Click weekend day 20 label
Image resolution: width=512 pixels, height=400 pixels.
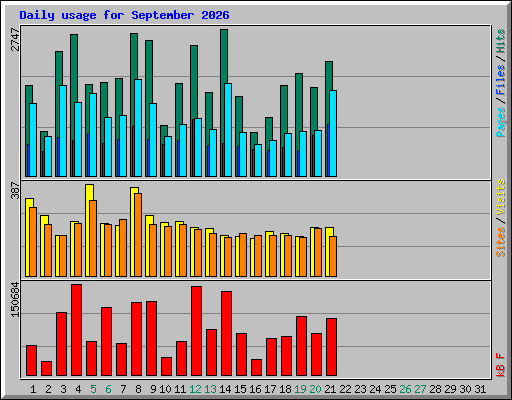(x=315, y=389)
